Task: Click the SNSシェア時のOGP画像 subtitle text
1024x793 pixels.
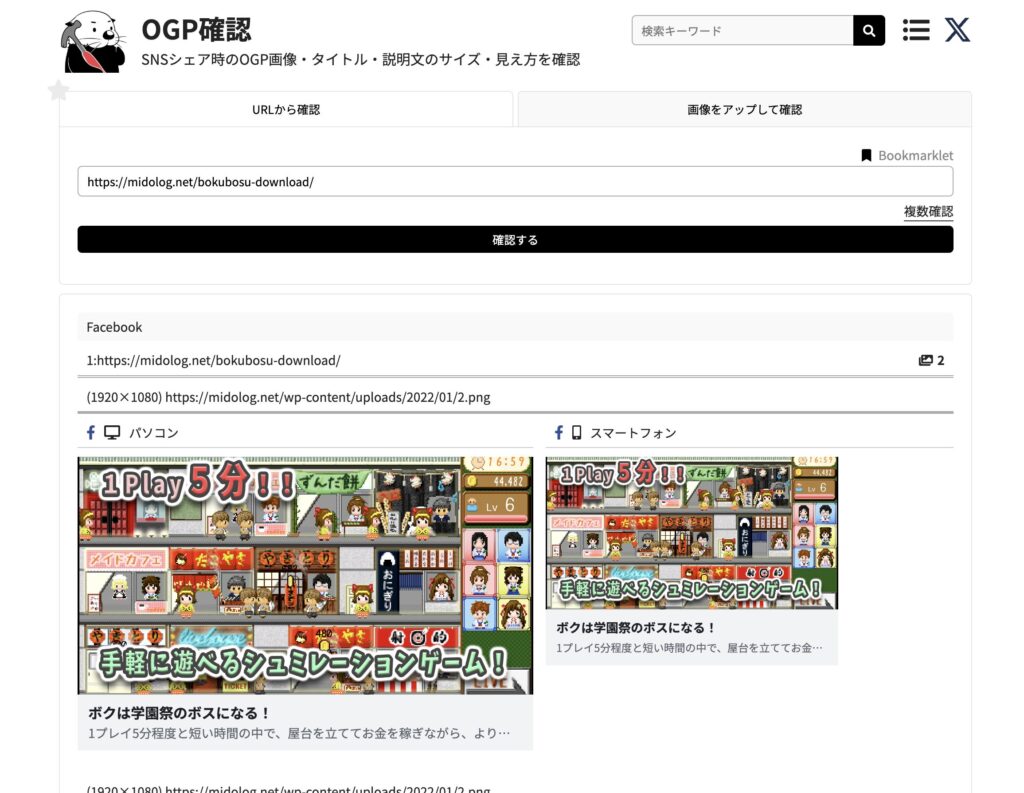Action: [360, 59]
